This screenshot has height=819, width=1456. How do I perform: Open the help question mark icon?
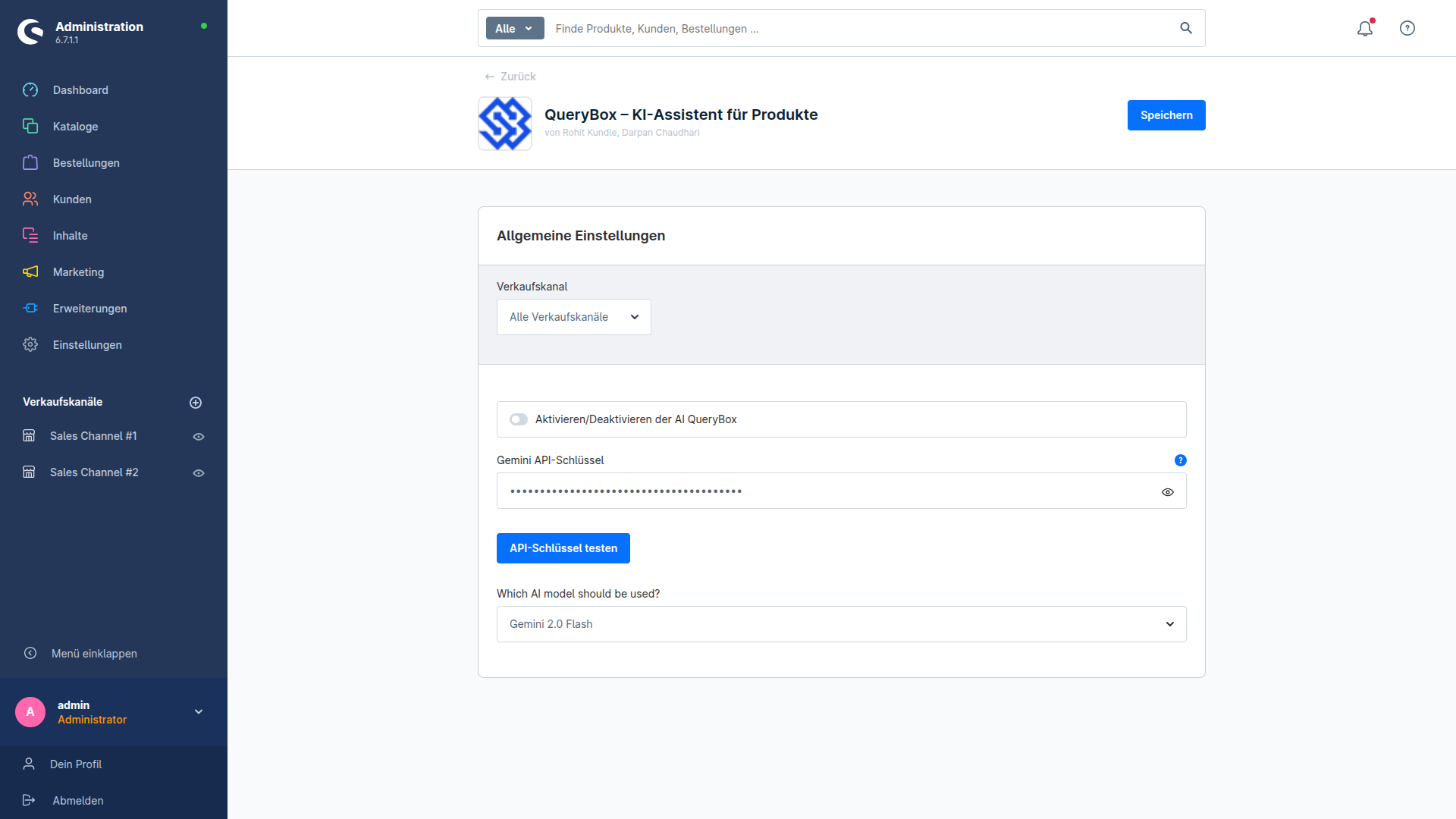1407,28
